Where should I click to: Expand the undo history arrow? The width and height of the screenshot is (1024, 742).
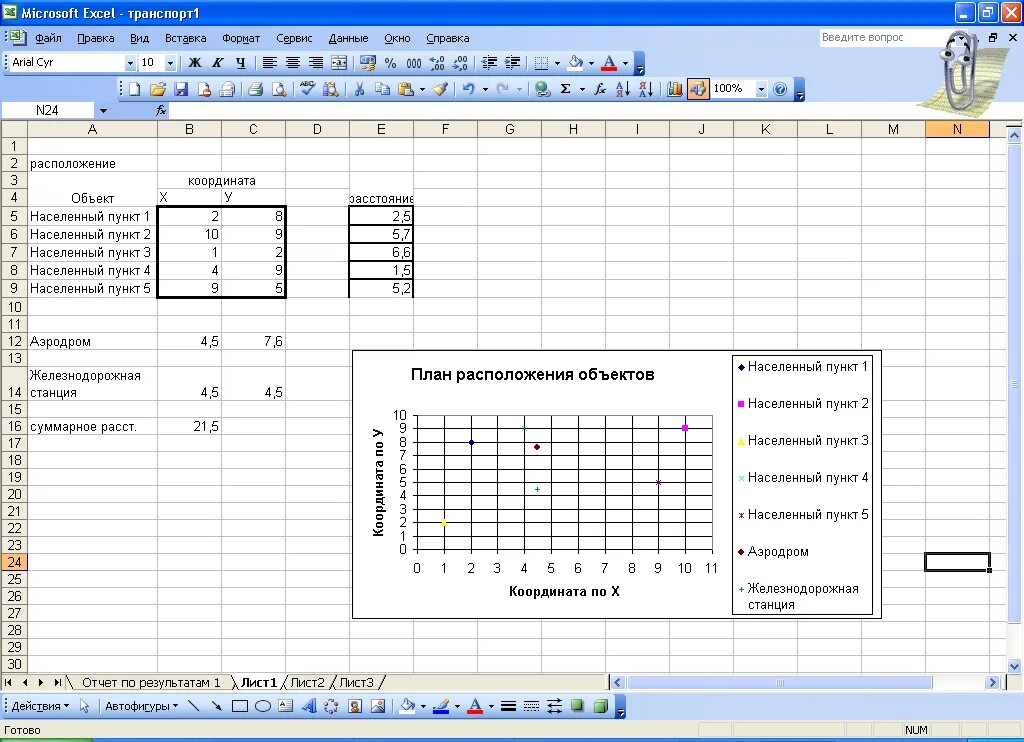(x=485, y=89)
